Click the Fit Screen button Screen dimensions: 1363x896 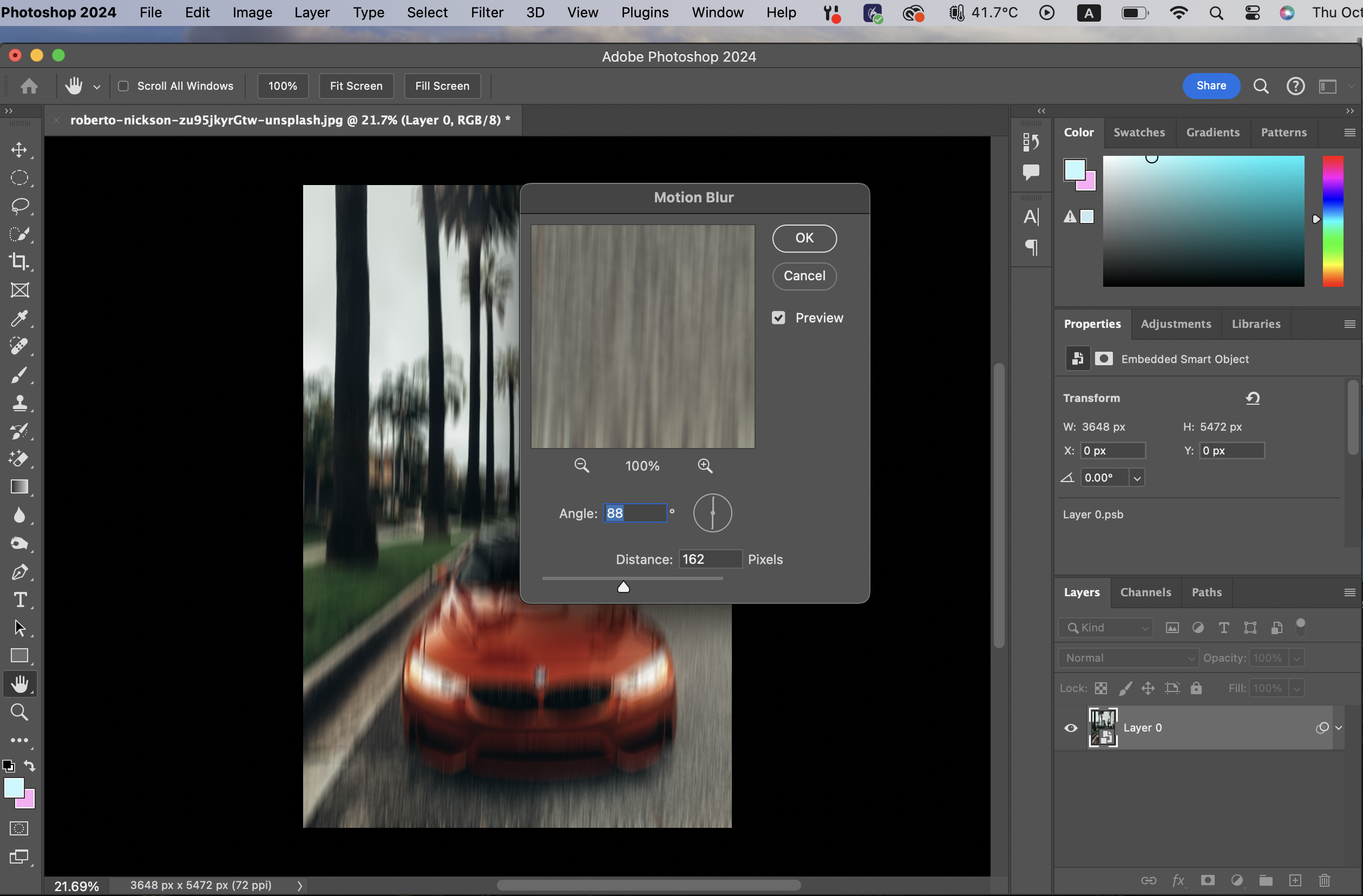356,86
